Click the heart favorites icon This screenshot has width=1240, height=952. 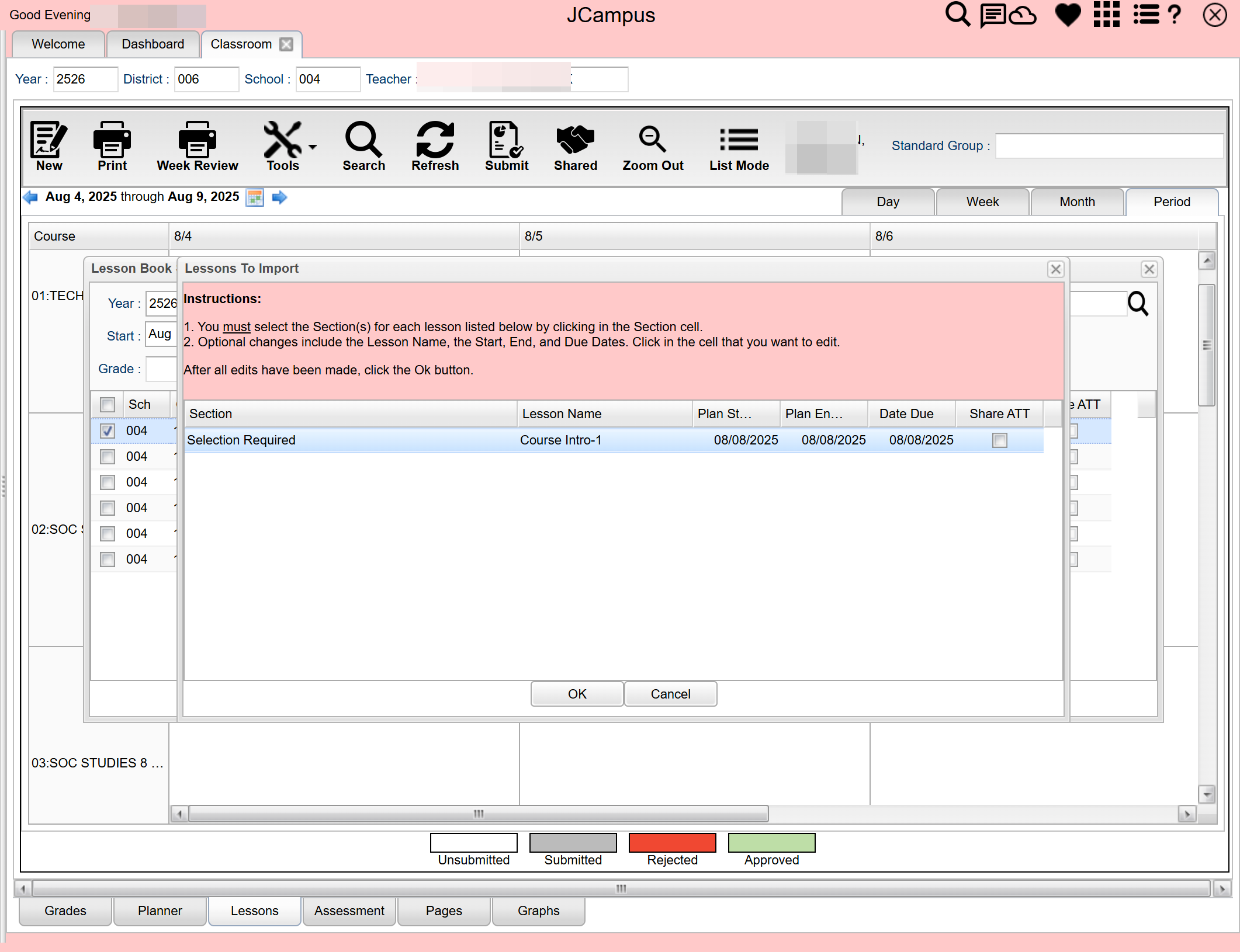[1068, 15]
